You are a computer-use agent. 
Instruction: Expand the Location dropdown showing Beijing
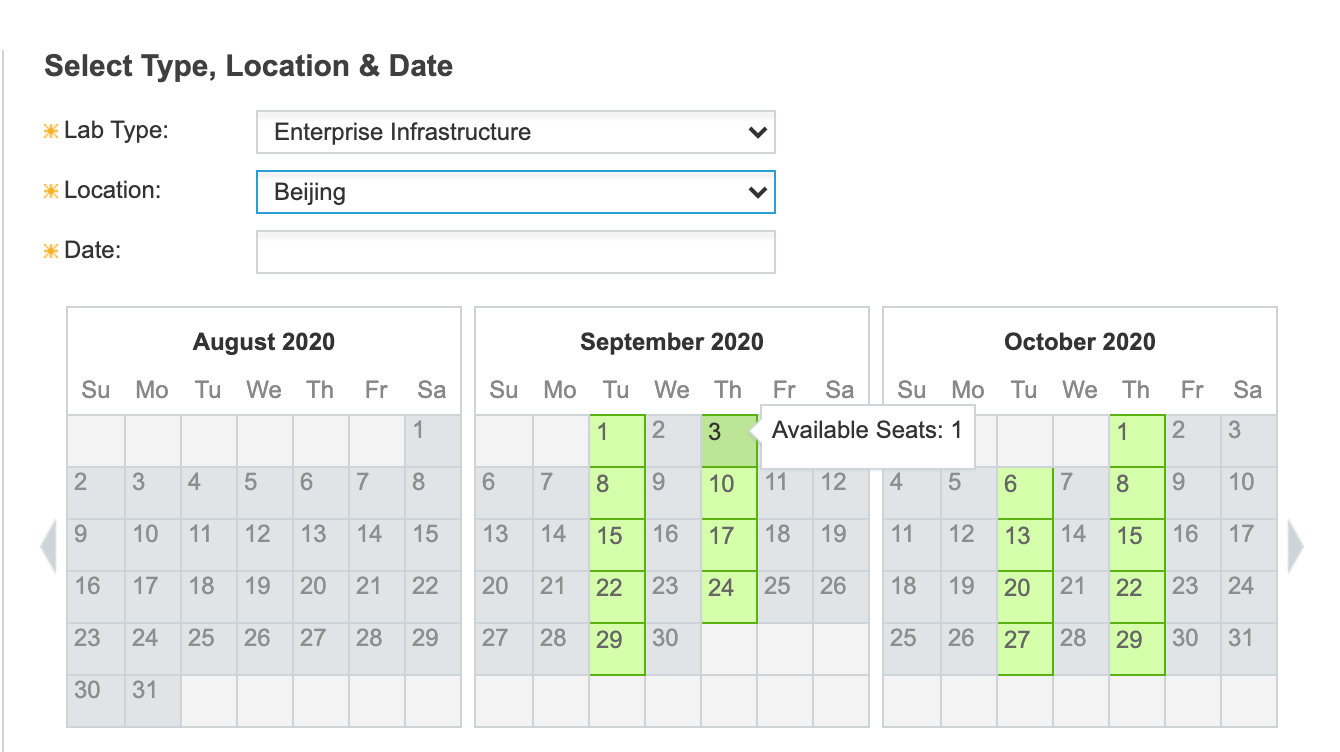[x=516, y=192]
